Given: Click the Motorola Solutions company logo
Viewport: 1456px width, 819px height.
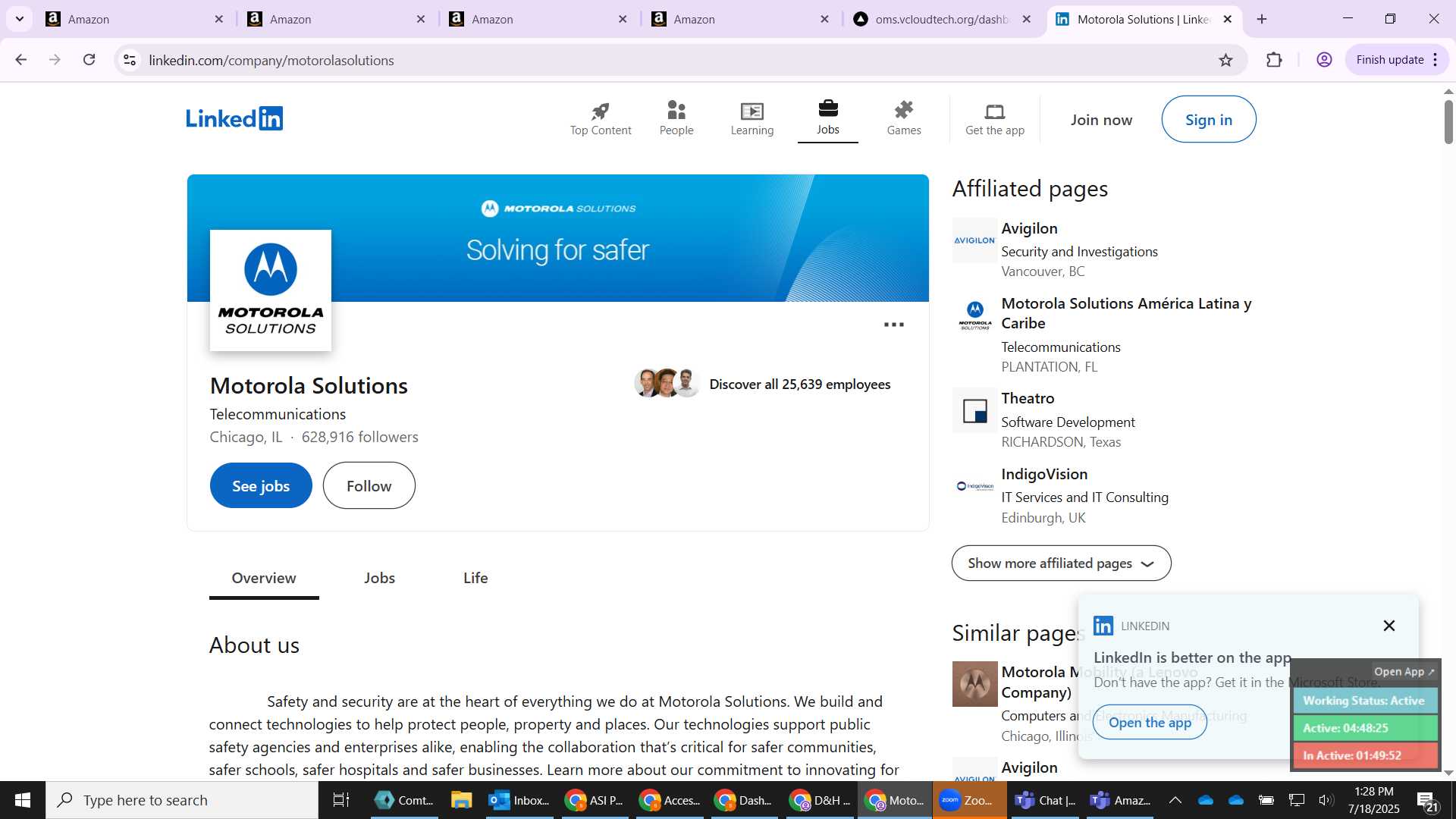Looking at the screenshot, I should 271,290.
